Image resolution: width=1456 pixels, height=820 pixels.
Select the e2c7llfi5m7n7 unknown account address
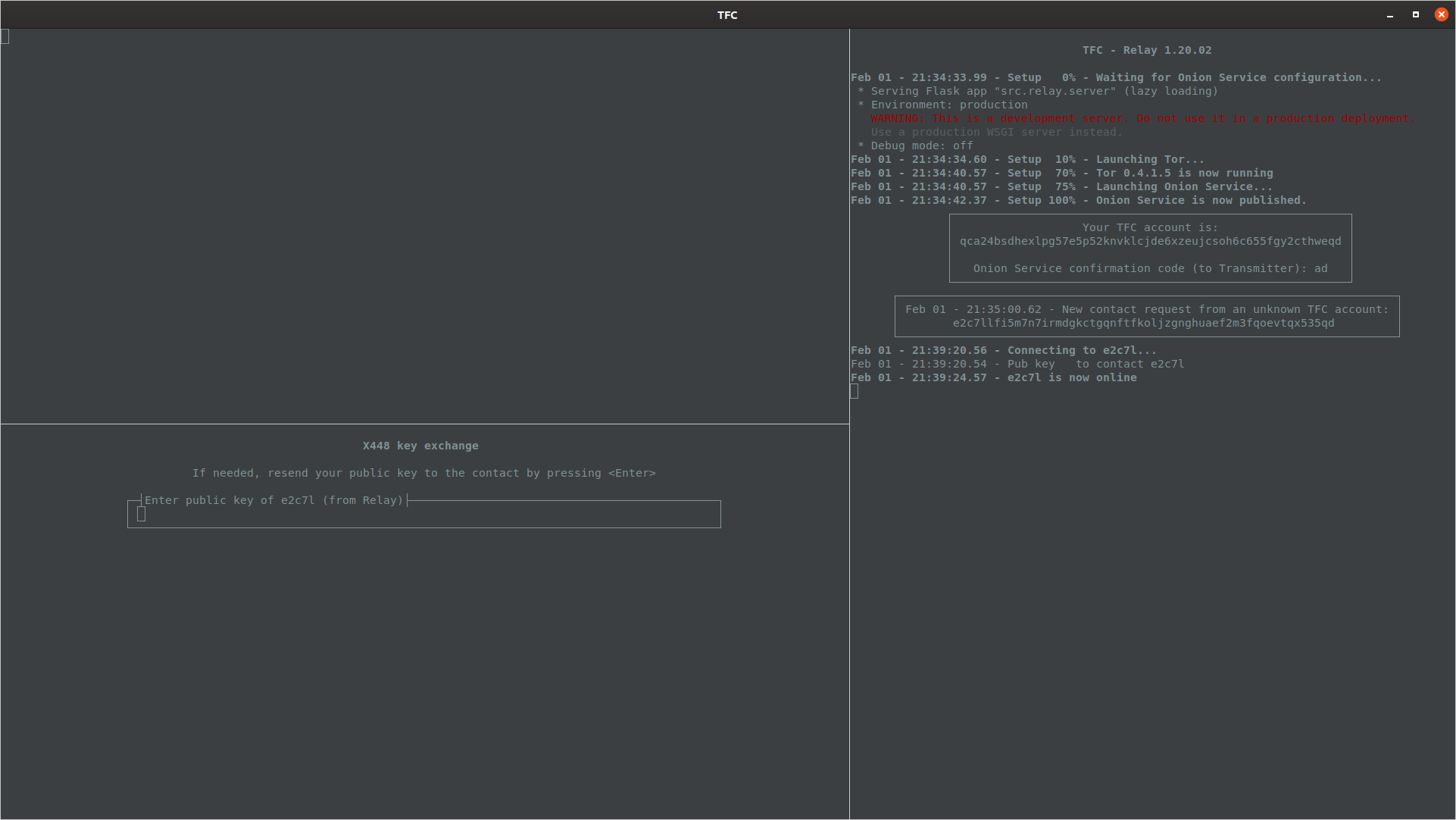pos(1143,323)
